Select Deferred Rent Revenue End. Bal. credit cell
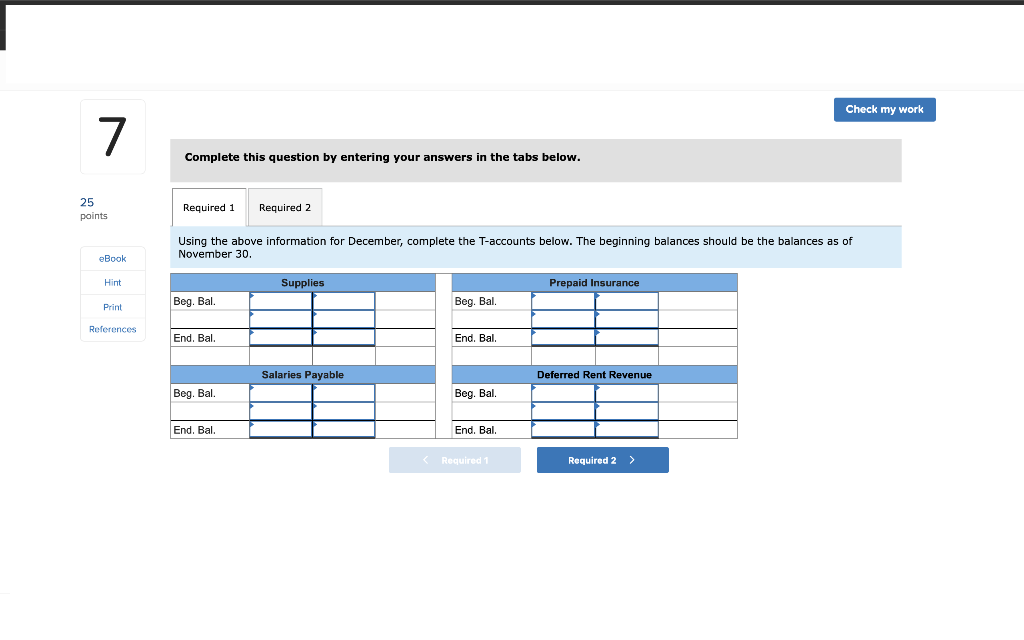The height and width of the screenshot is (640, 1024). pos(627,430)
